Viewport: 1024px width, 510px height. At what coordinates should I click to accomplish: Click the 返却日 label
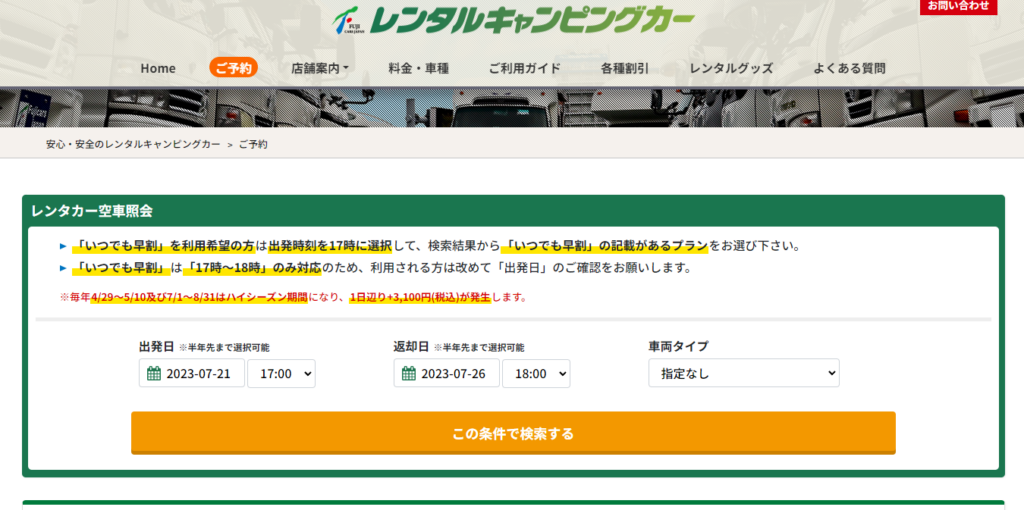(411, 346)
